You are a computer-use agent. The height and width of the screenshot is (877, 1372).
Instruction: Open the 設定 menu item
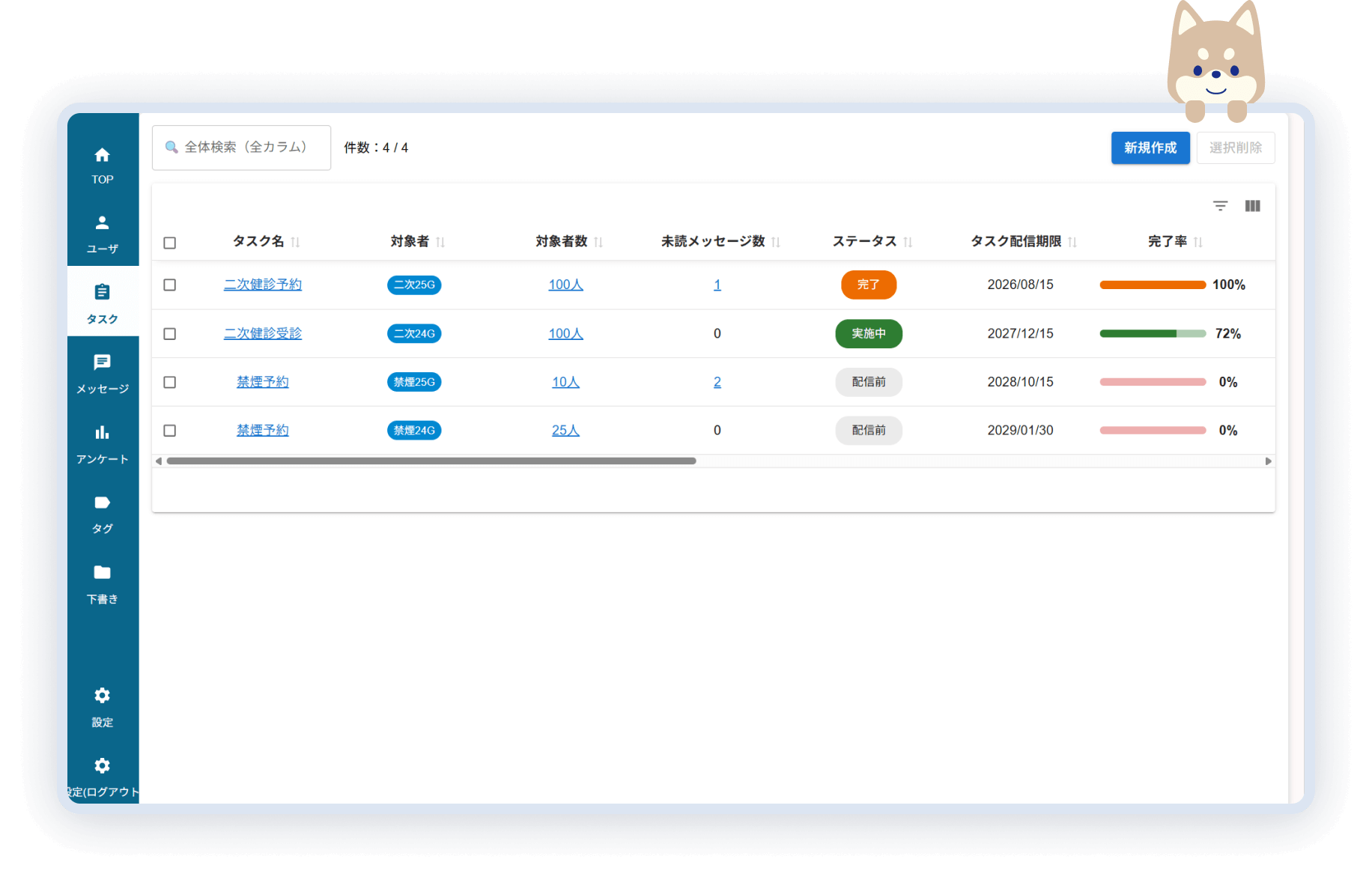click(103, 705)
